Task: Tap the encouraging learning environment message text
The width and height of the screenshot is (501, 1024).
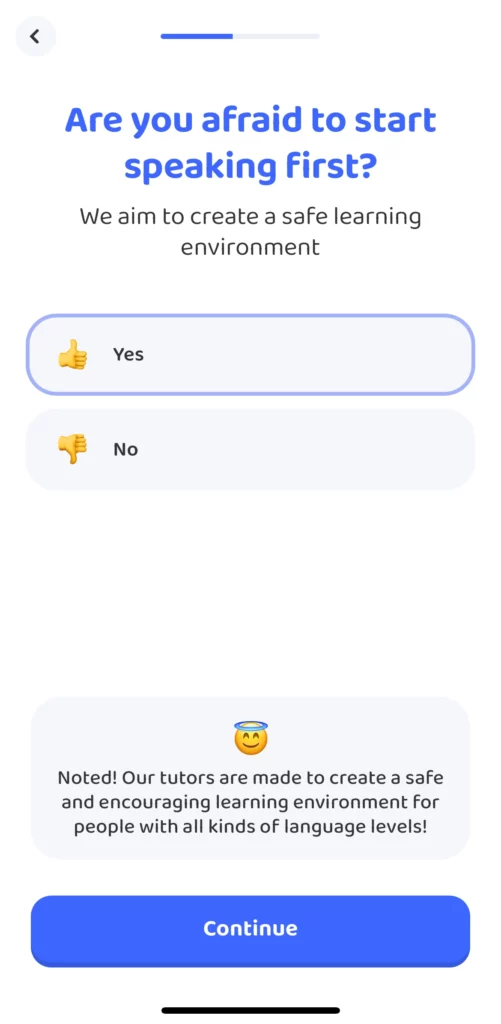Action: click(x=250, y=803)
